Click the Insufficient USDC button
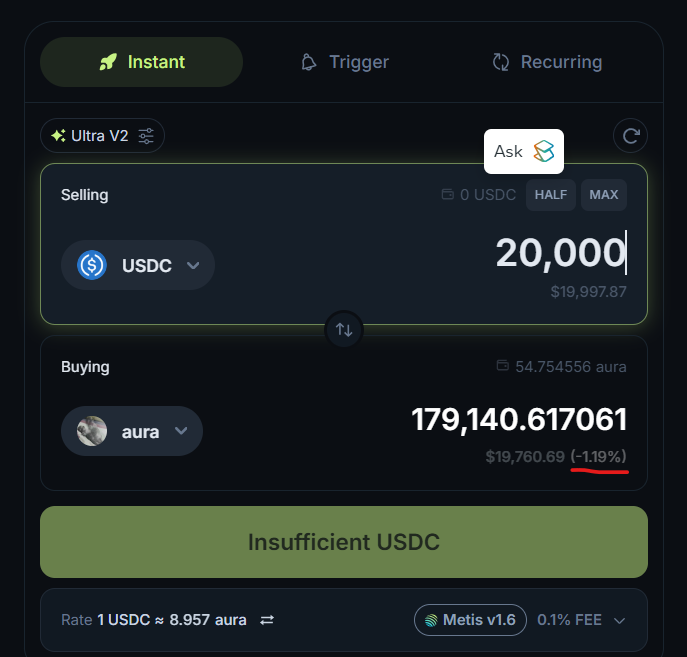Screen dimensions: 687x657 pyautogui.click(x=344, y=542)
